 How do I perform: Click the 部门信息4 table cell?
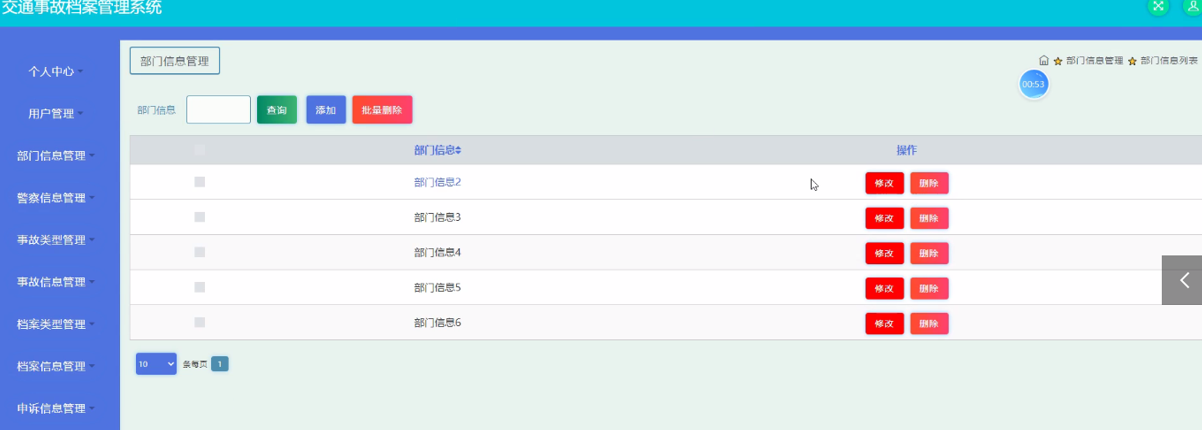(x=437, y=252)
